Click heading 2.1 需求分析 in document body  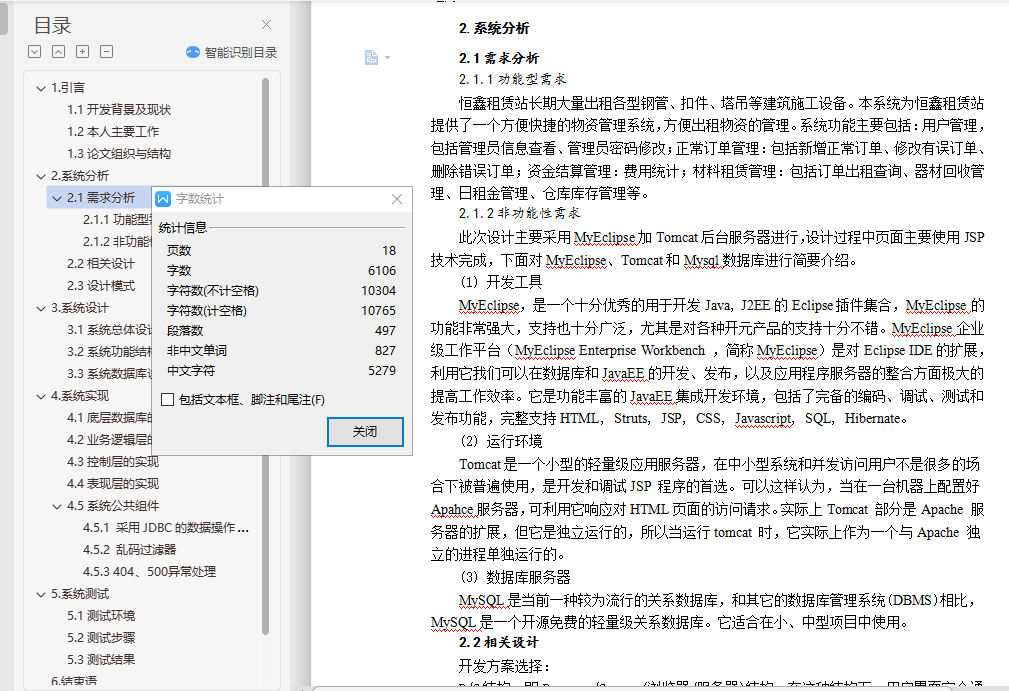click(499, 58)
